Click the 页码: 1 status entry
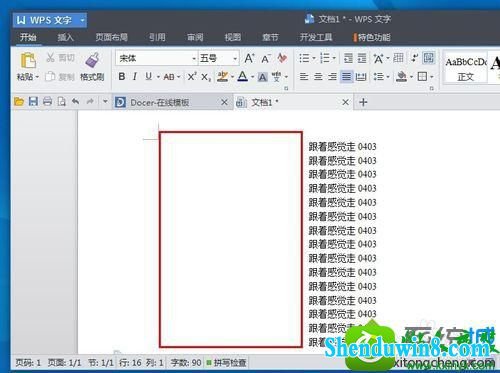The height and width of the screenshot is (373, 500). click(x=28, y=363)
